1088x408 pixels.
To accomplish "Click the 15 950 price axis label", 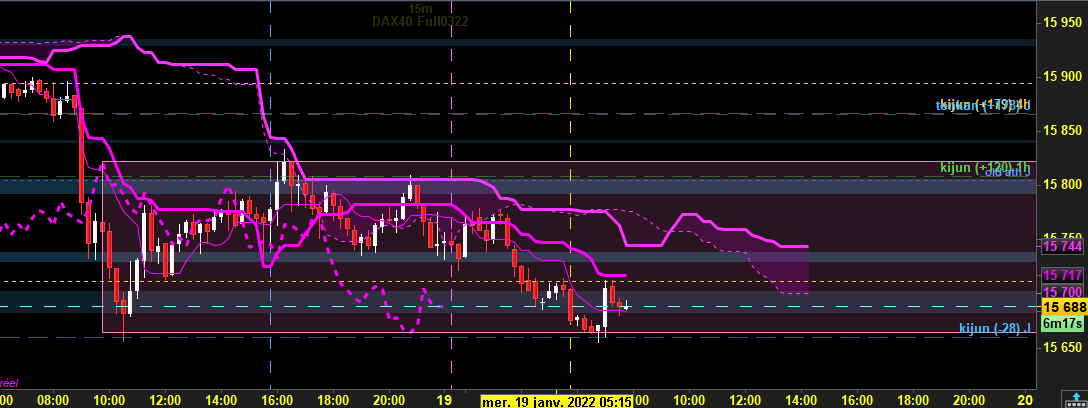I will pyautogui.click(x=1062, y=23).
